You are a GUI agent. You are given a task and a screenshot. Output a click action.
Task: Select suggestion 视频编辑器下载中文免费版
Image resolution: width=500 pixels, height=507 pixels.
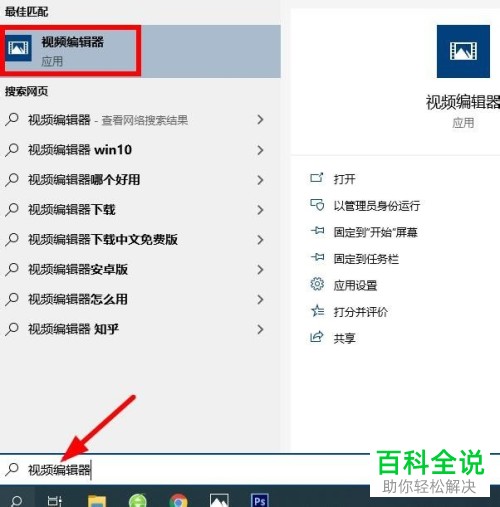coord(140,240)
